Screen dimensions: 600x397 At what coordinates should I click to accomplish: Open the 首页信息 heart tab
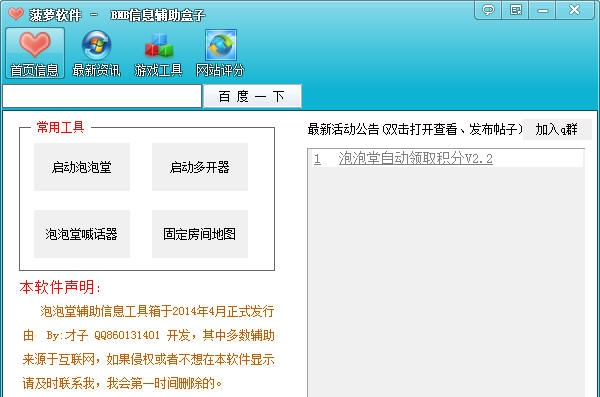pos(34,53)
